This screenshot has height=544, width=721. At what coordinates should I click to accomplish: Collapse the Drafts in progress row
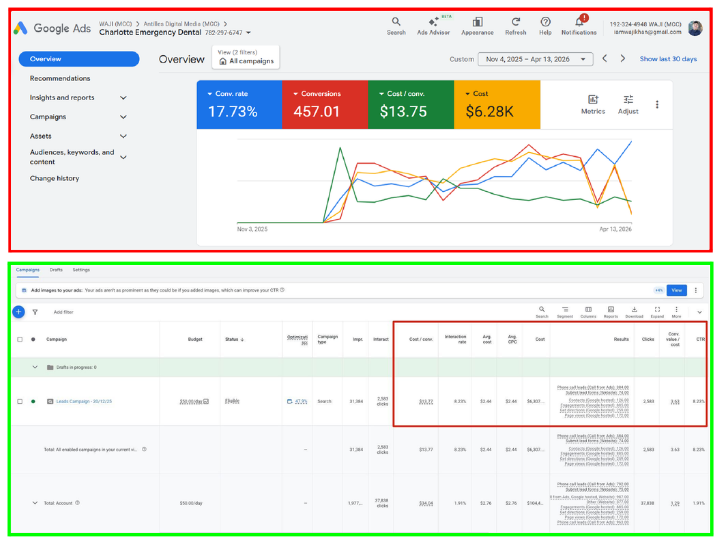pos(35,367)
